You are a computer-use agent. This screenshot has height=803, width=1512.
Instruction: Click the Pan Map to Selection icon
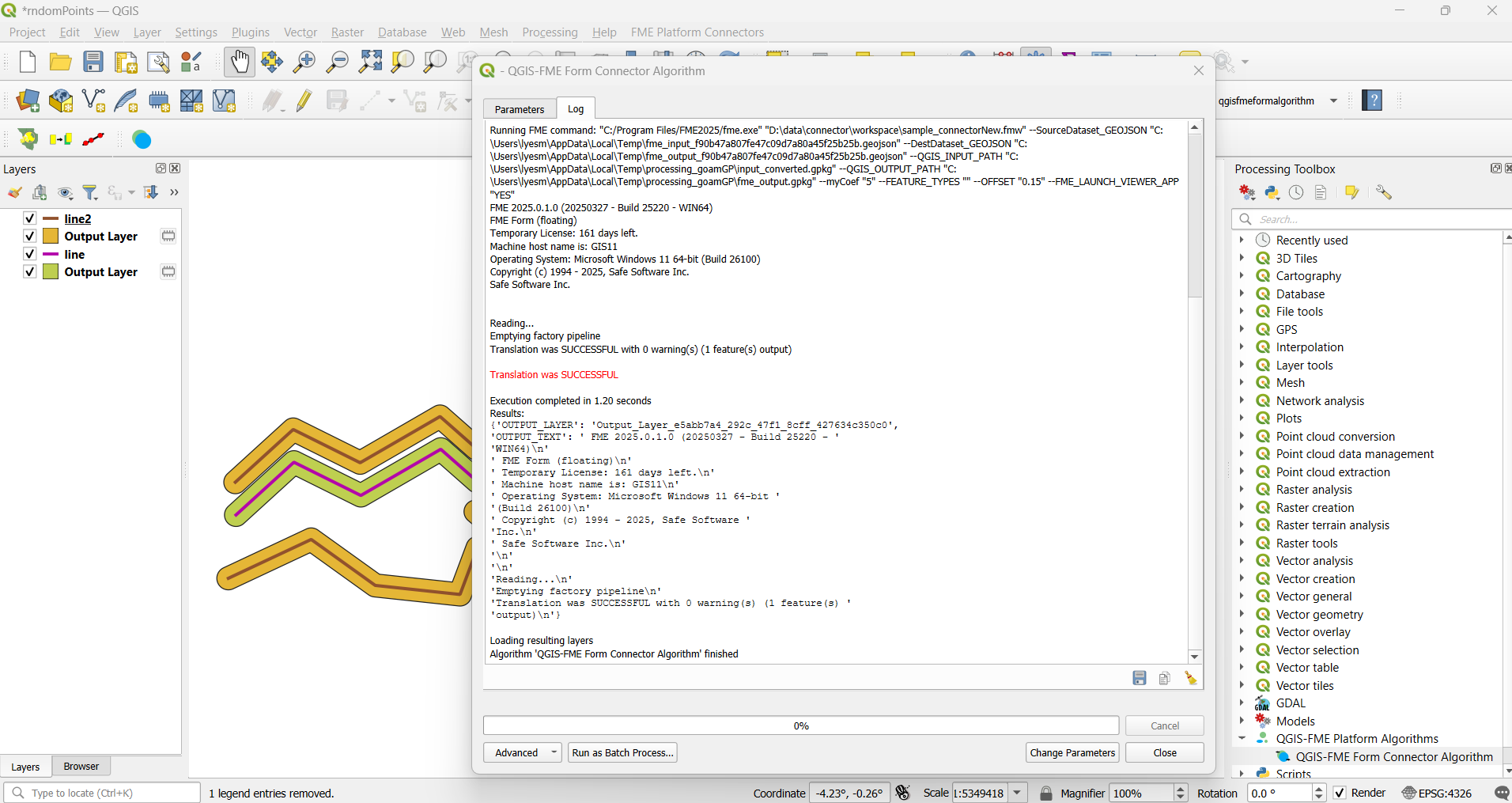pos(272,62)
